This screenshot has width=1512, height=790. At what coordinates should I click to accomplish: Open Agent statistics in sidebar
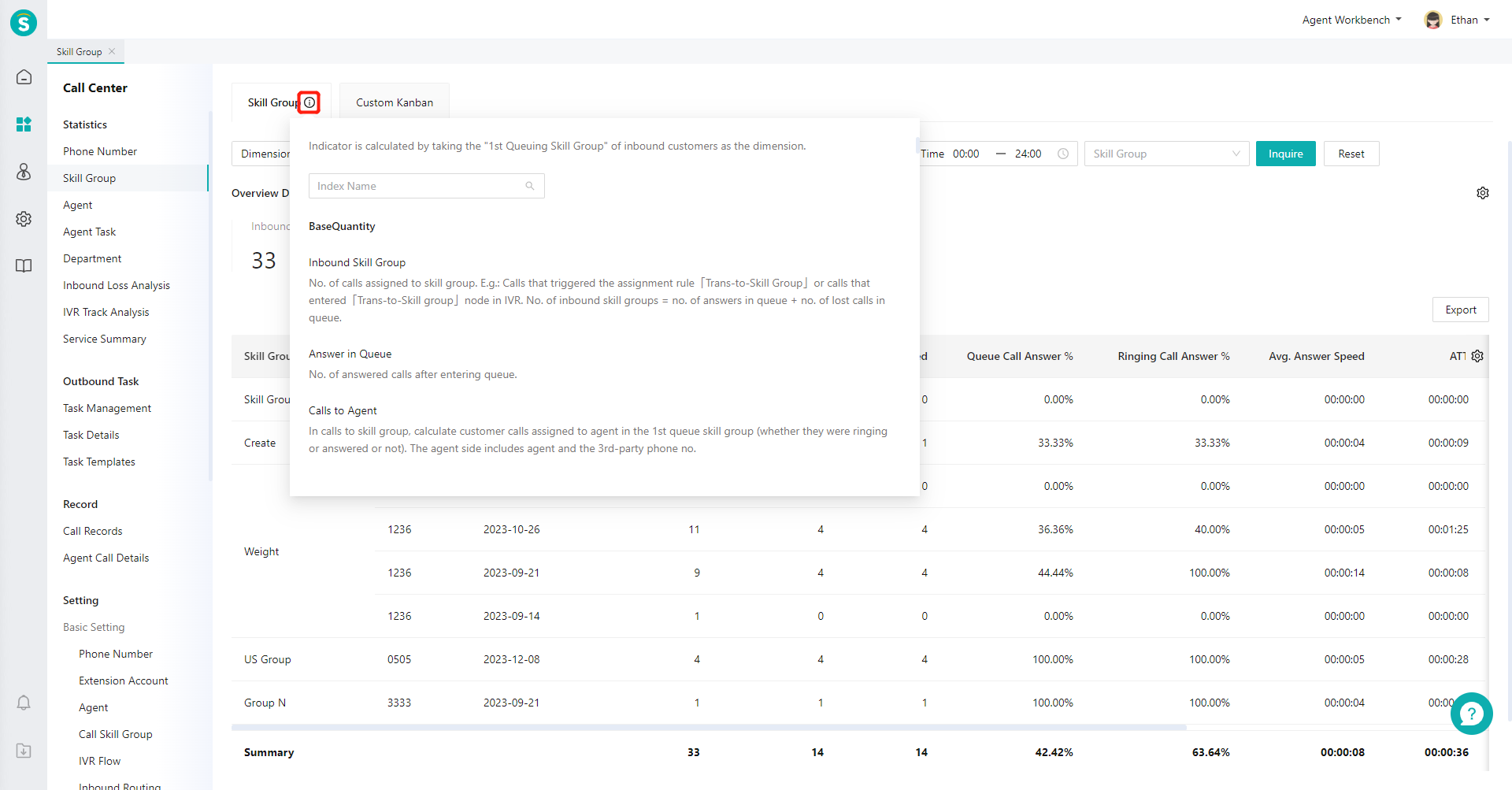[x=77, y=205]
